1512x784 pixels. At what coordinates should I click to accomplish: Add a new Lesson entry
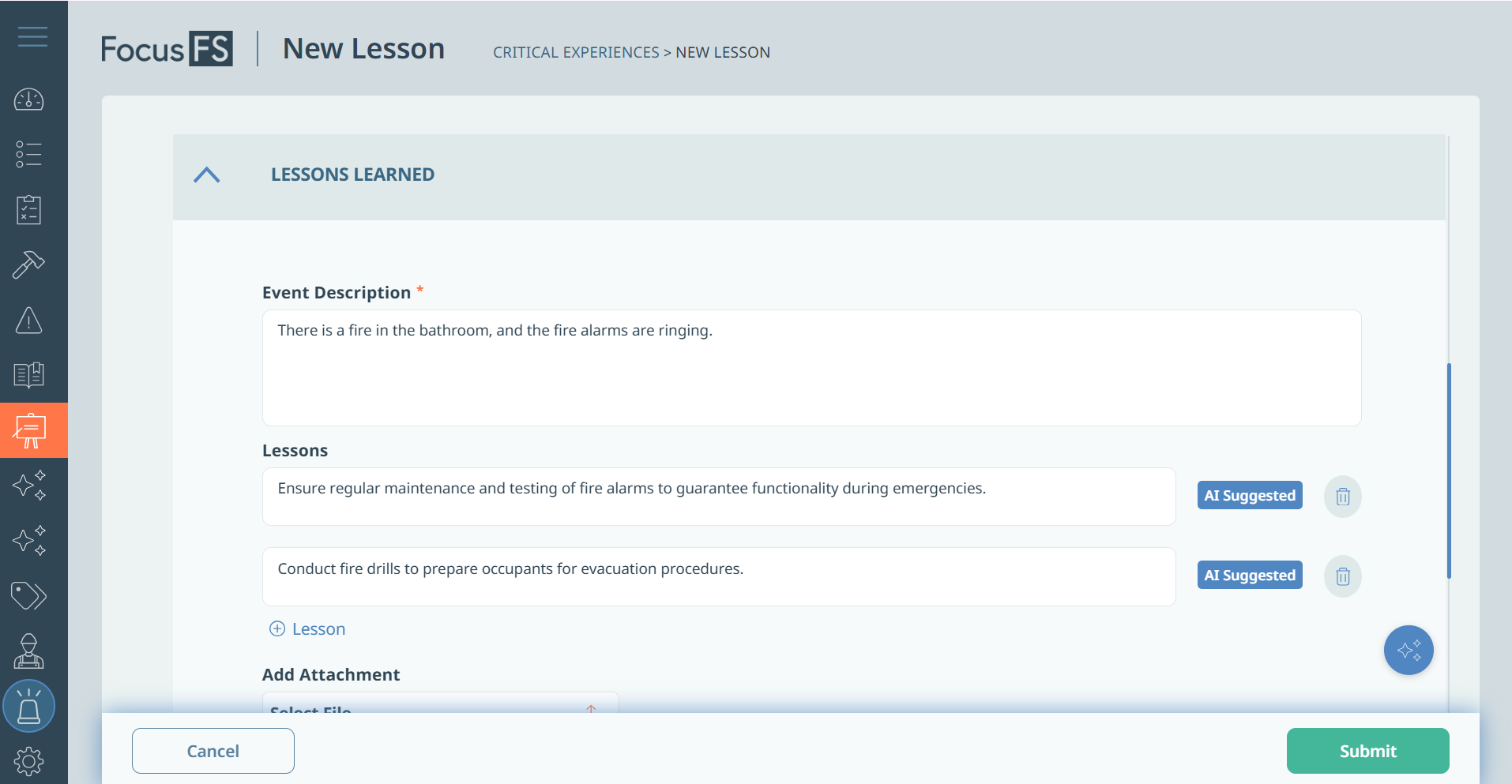click(x=308, y=629)
